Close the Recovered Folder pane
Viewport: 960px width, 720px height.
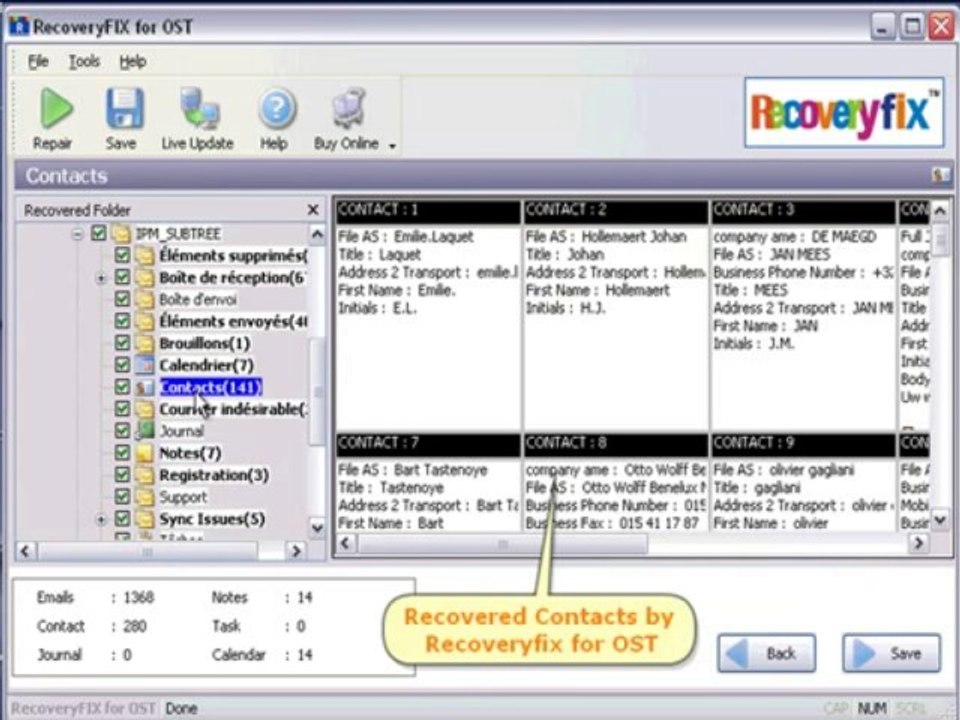pyautogui.click(x=313, y=210)
